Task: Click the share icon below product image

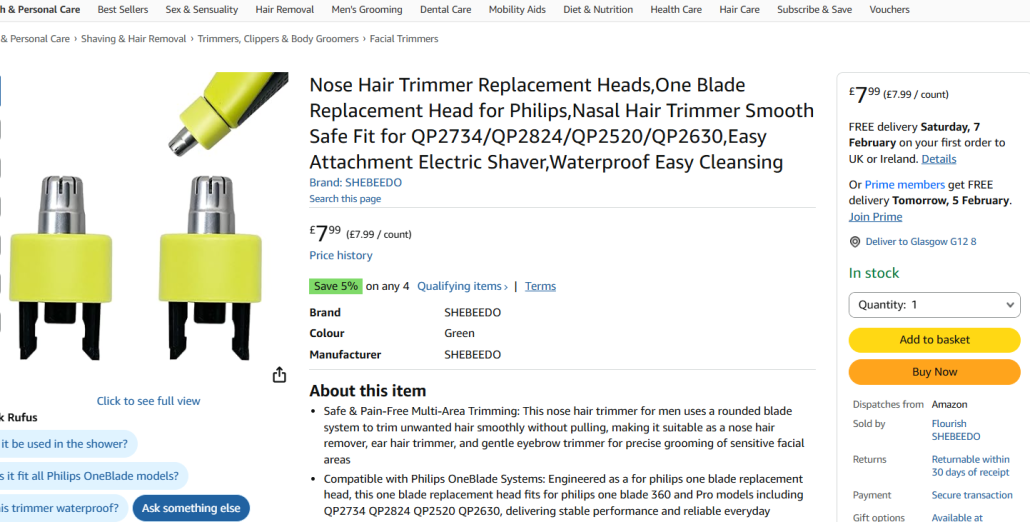Action: [279, 375]
